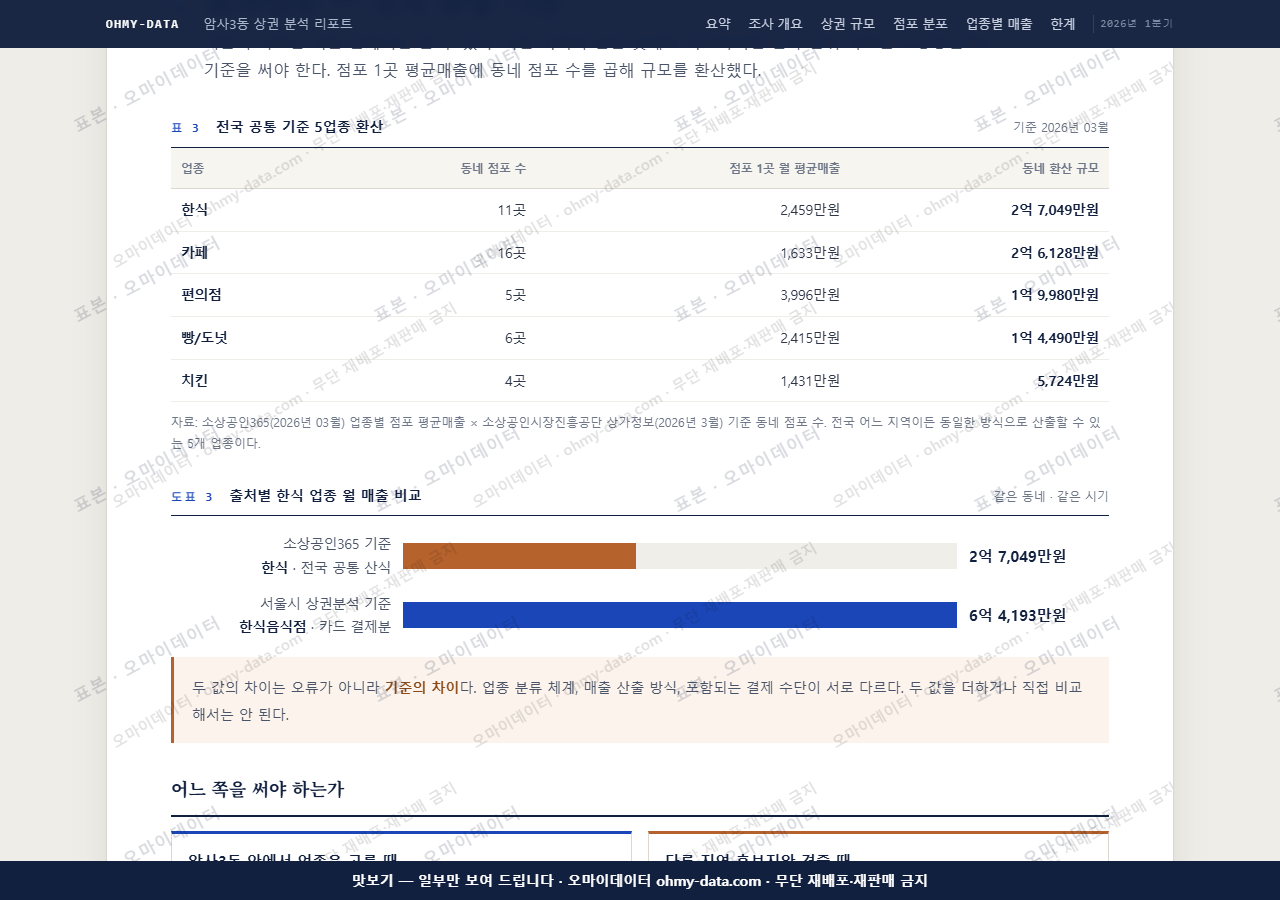Select the 빵/도넛 row name
The width and height of the screenshot is (1280, 900).
(205, 338)
